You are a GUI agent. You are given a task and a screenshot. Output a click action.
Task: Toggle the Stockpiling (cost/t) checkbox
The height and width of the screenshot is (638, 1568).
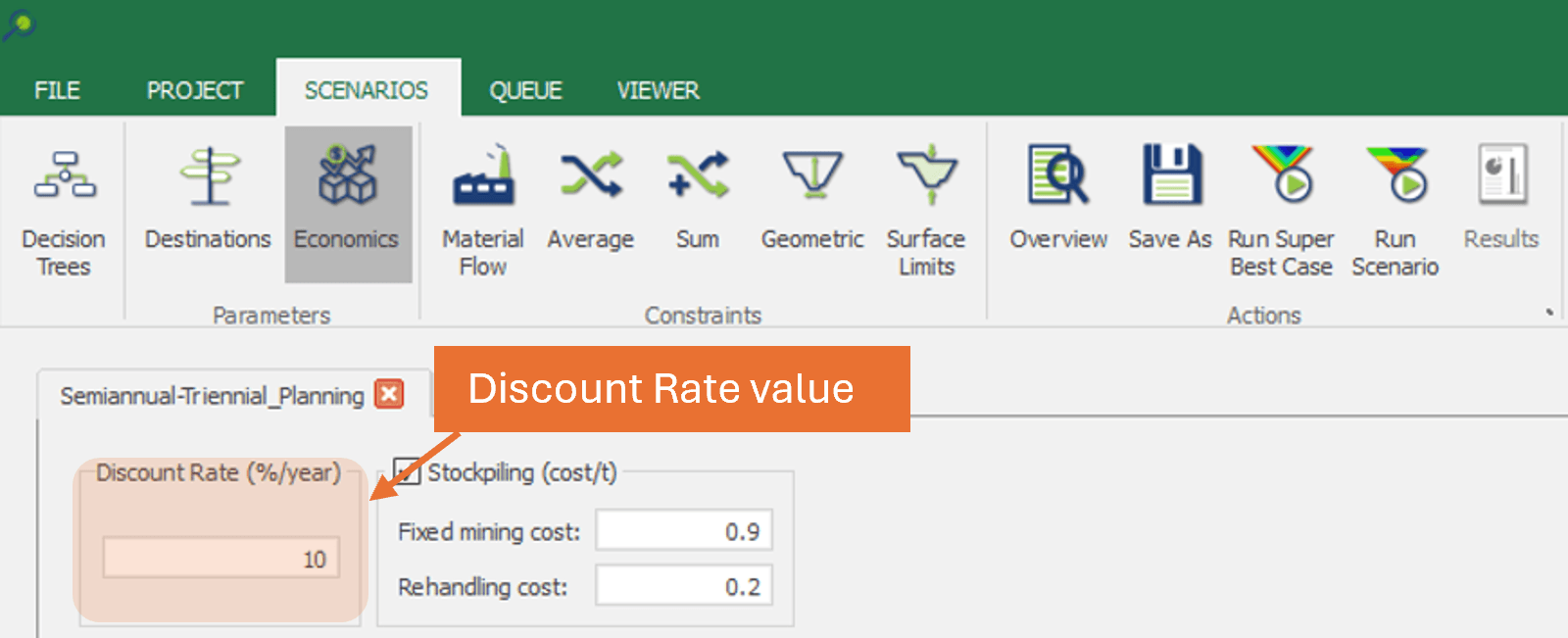tap(407, 472)
